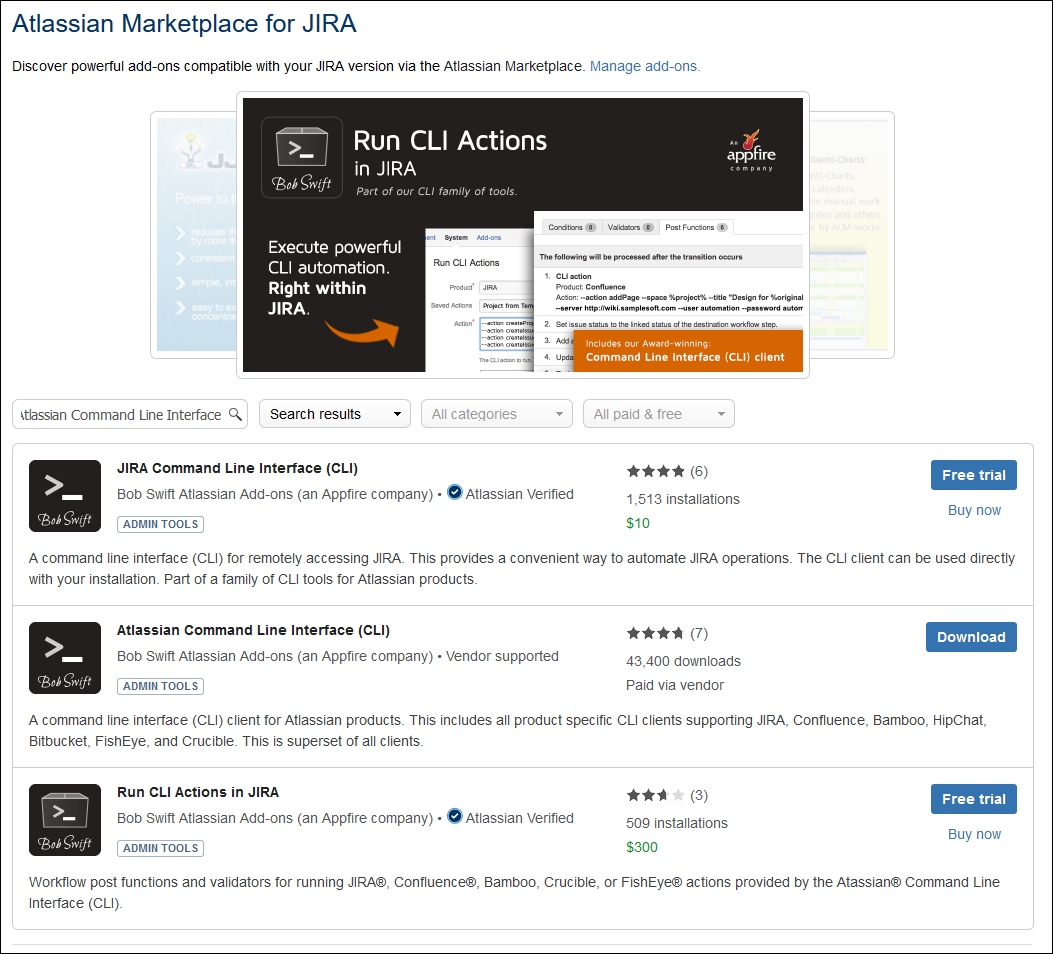Click the Bob Swift terminal logo in banner
Screen dimensions: 1053x954
coord(302,157)
